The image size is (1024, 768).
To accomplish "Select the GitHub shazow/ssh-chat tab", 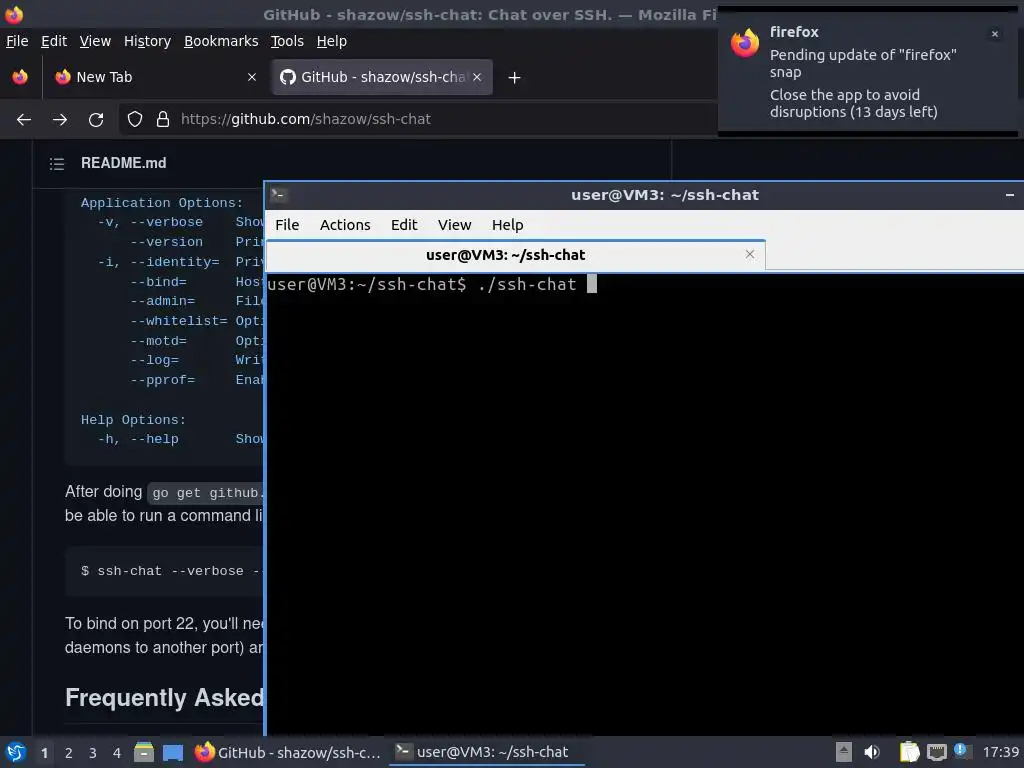I will [x=382, y=77].
